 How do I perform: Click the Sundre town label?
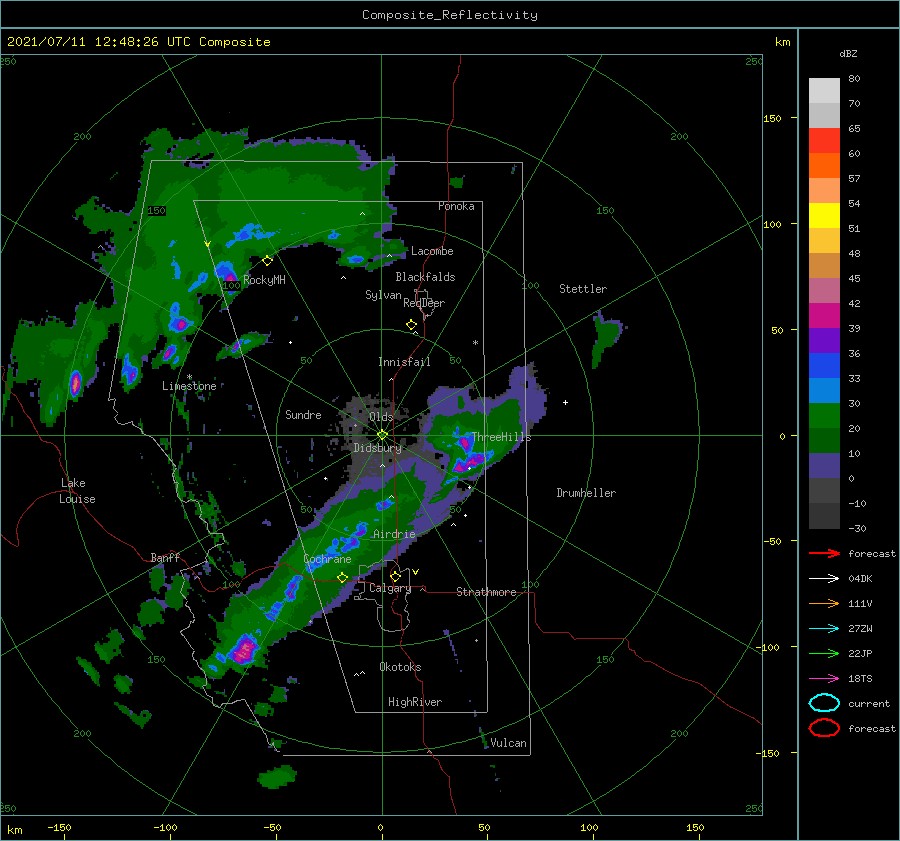303,414
